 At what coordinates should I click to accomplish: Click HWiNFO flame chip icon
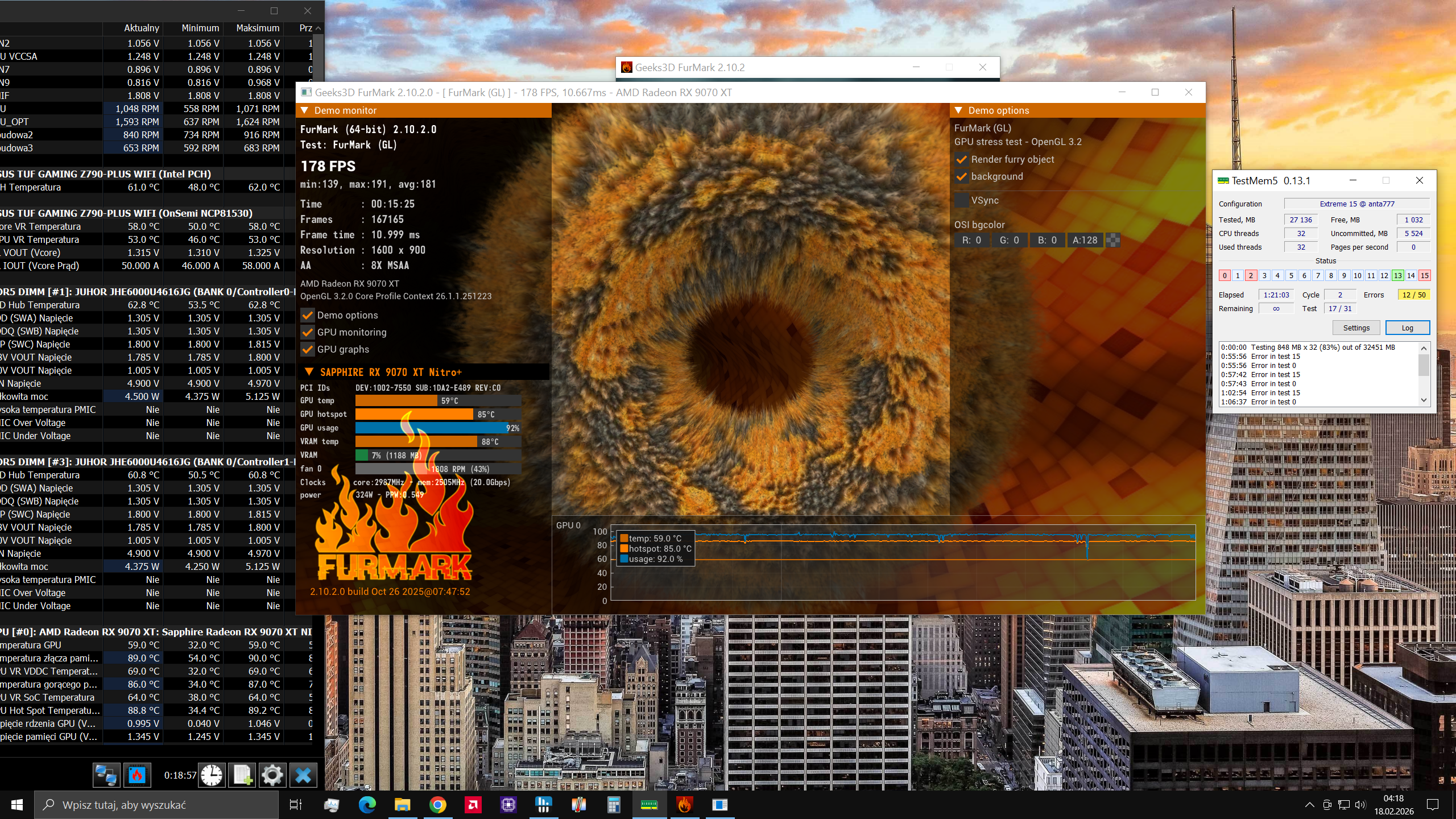pos(137,775)
